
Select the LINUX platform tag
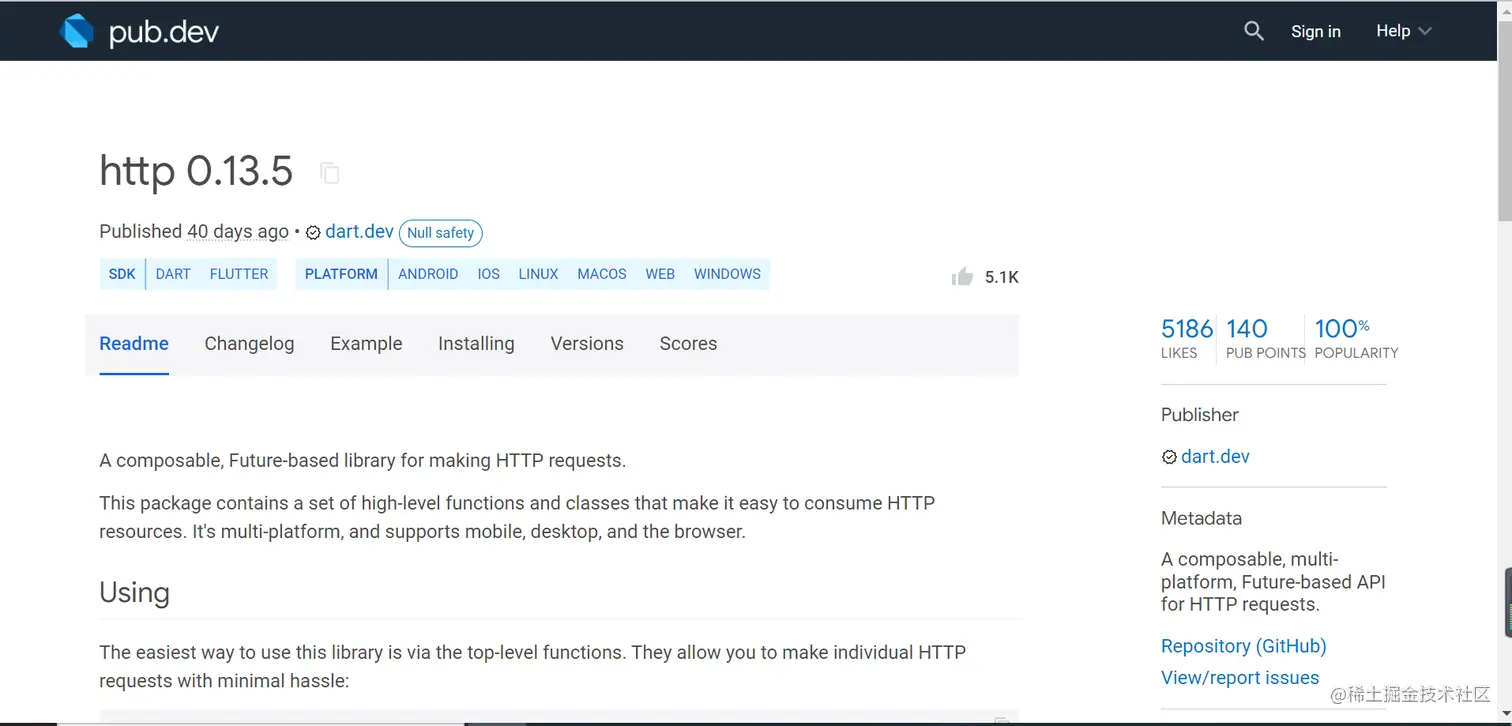tap(538, 274)
